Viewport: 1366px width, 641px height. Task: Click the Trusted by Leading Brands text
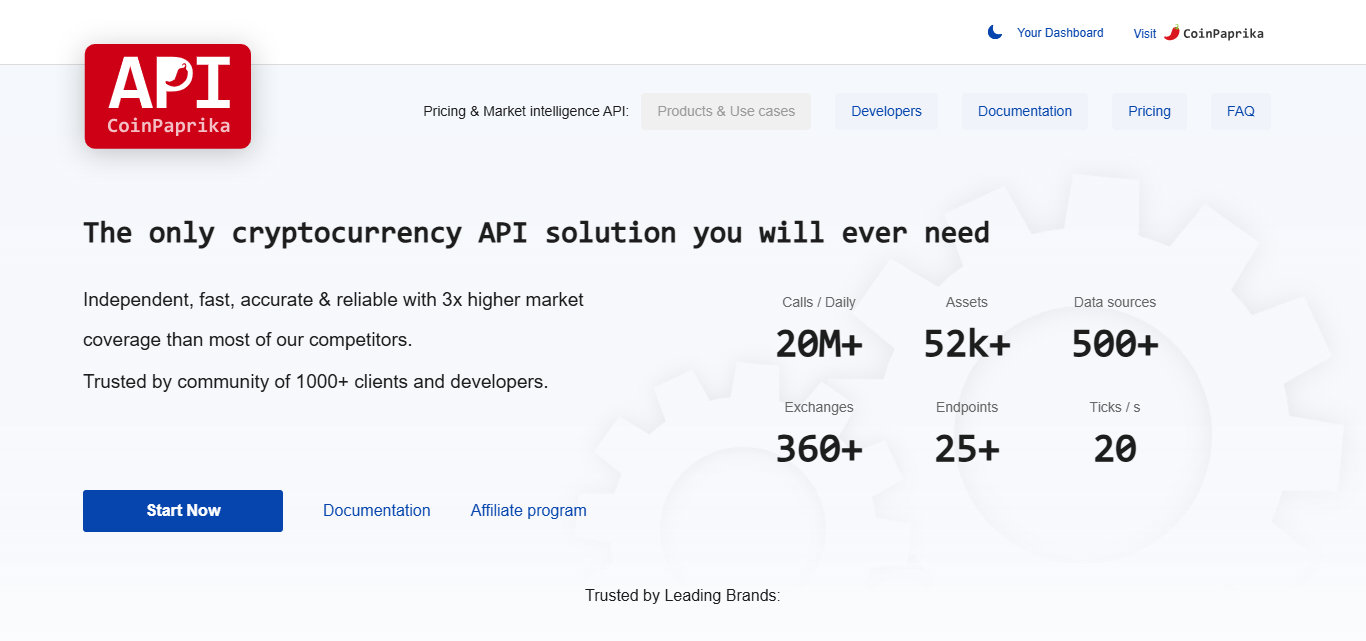(683, 596)
